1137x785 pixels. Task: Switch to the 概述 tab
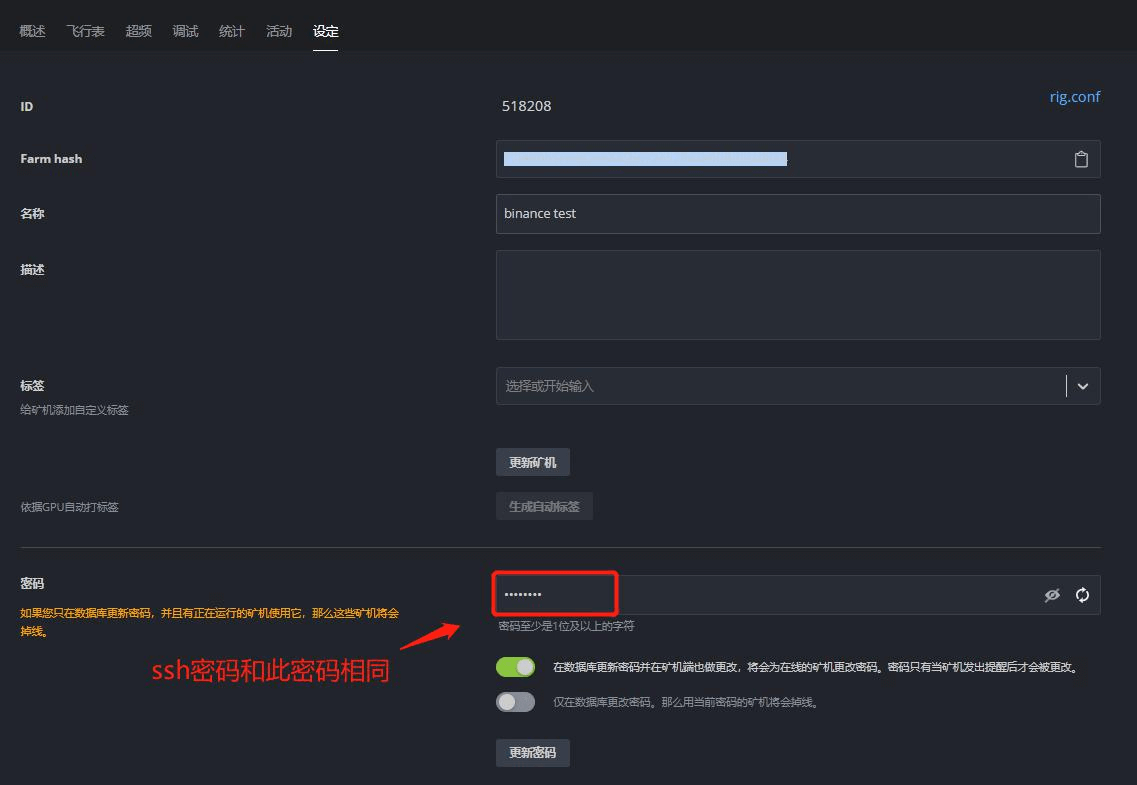click(x=32, y=30)
